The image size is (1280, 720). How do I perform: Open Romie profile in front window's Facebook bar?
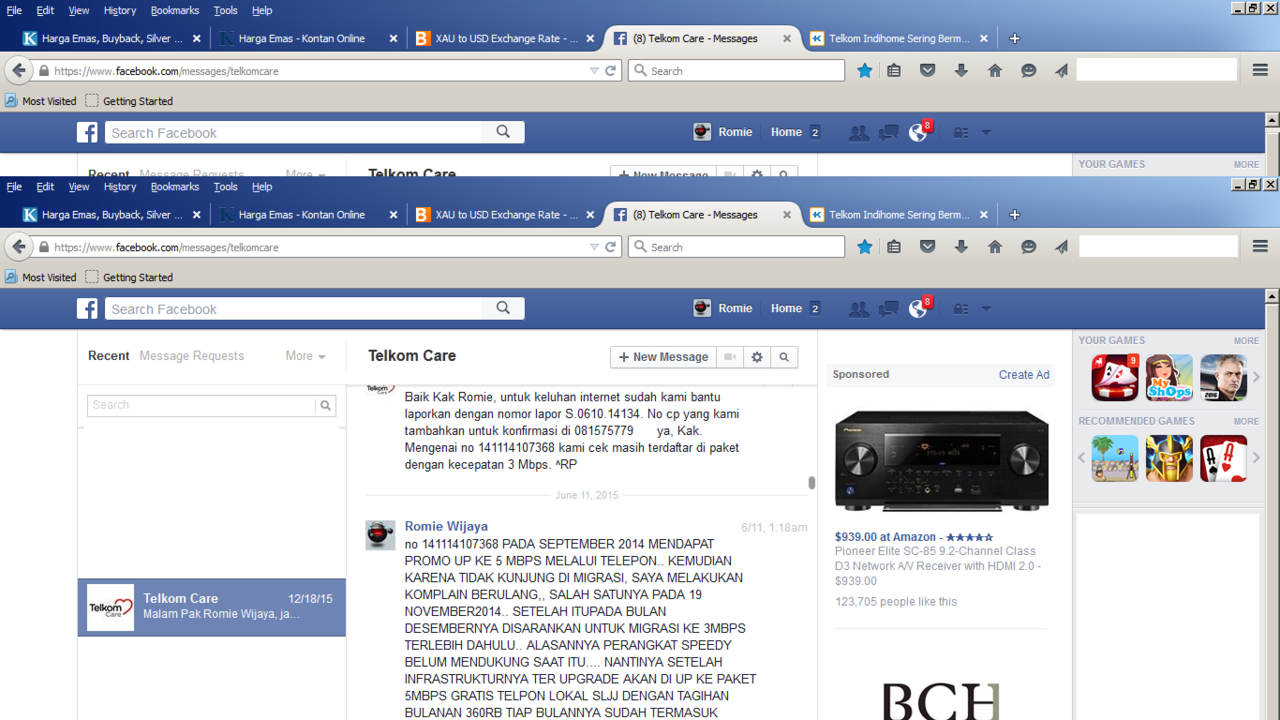(723, 309)
